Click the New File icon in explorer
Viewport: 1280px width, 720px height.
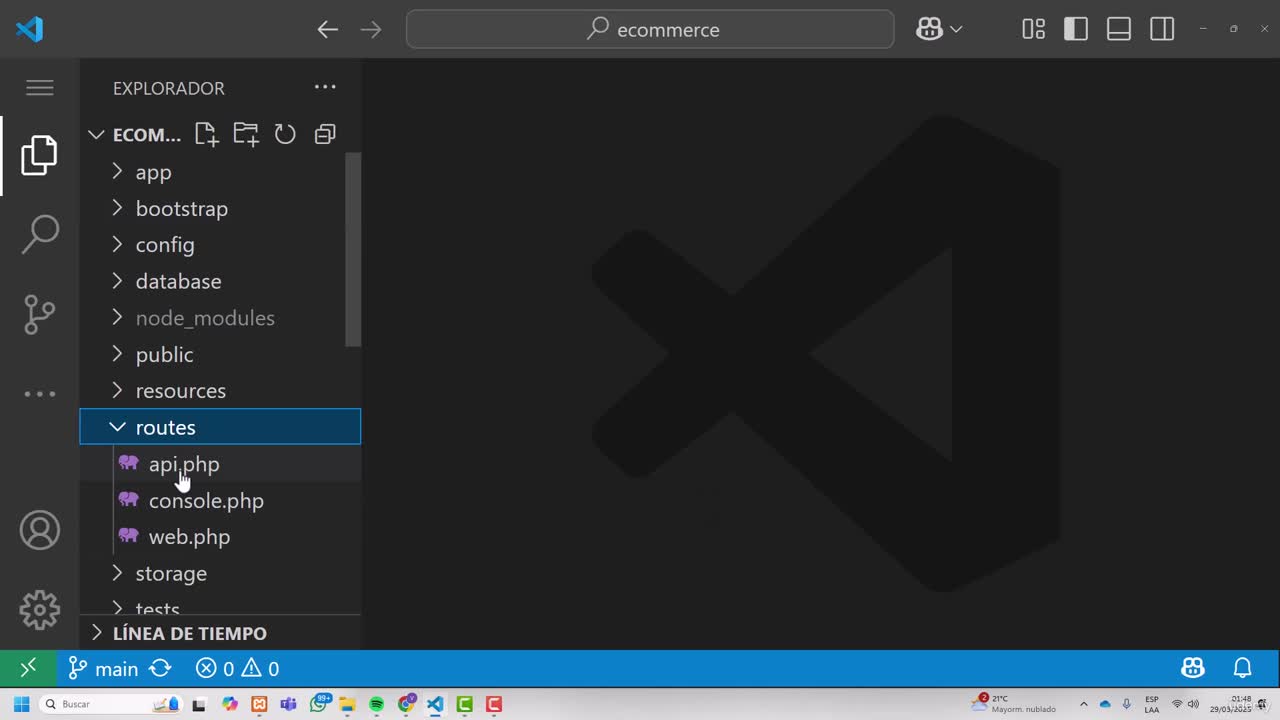206,134
